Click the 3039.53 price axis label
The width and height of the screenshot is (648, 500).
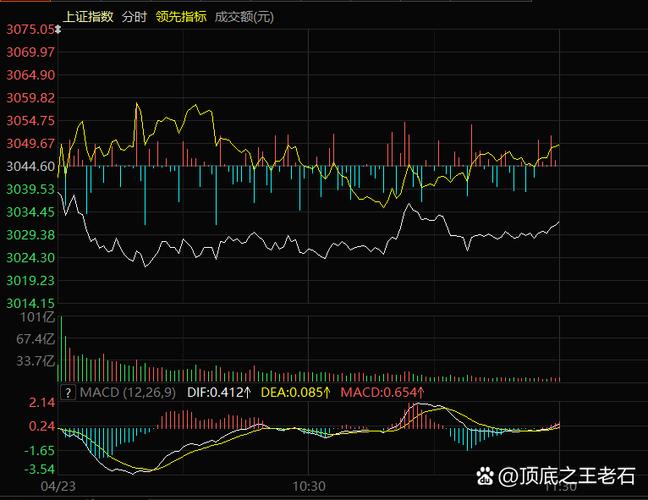coord(30,189)
